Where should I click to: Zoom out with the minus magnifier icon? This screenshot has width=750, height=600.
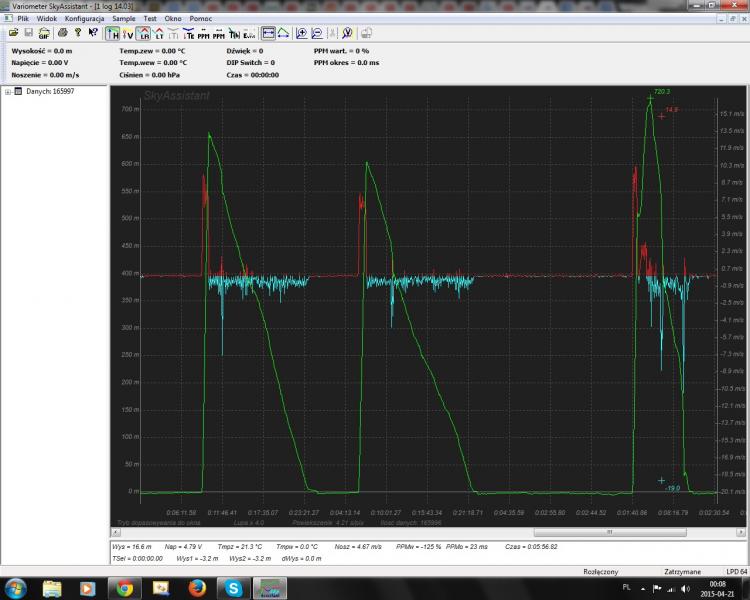coord(316,33)
